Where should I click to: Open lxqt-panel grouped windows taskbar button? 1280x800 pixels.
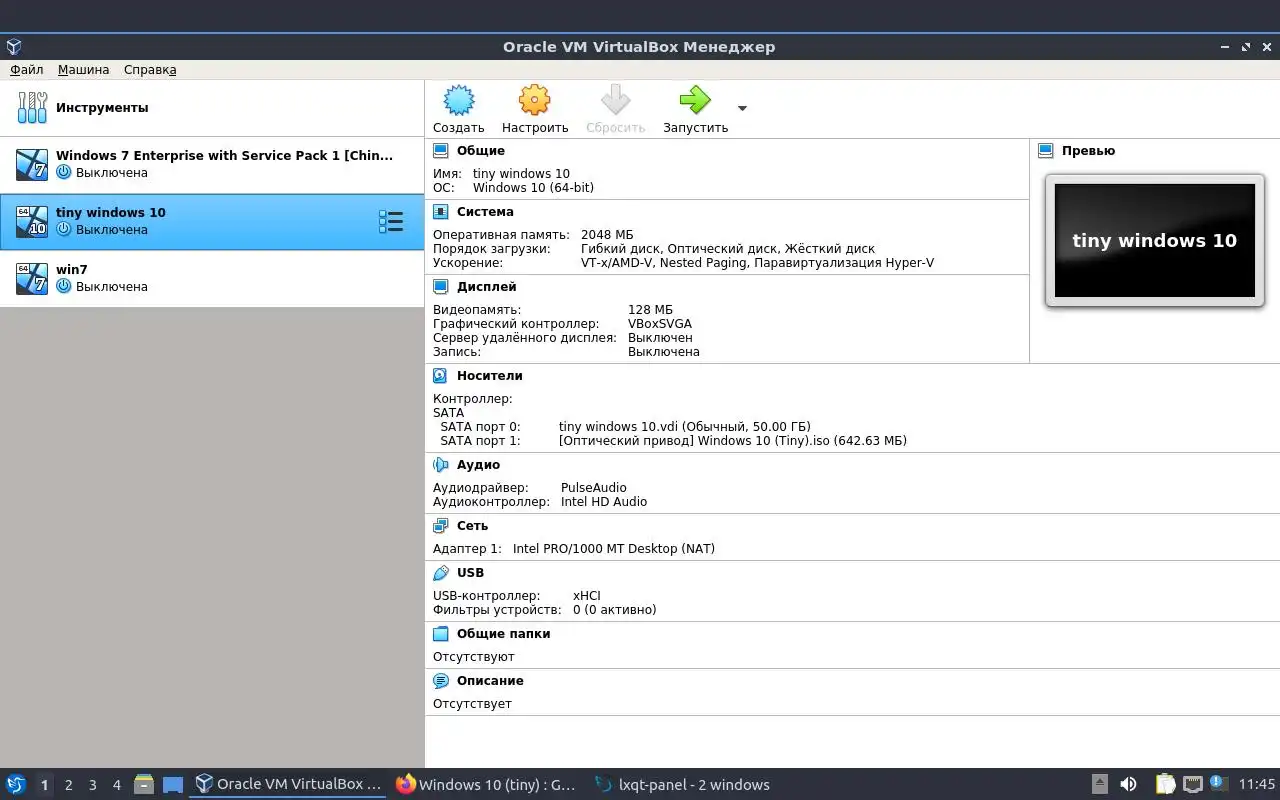click(x=682, y=785)
